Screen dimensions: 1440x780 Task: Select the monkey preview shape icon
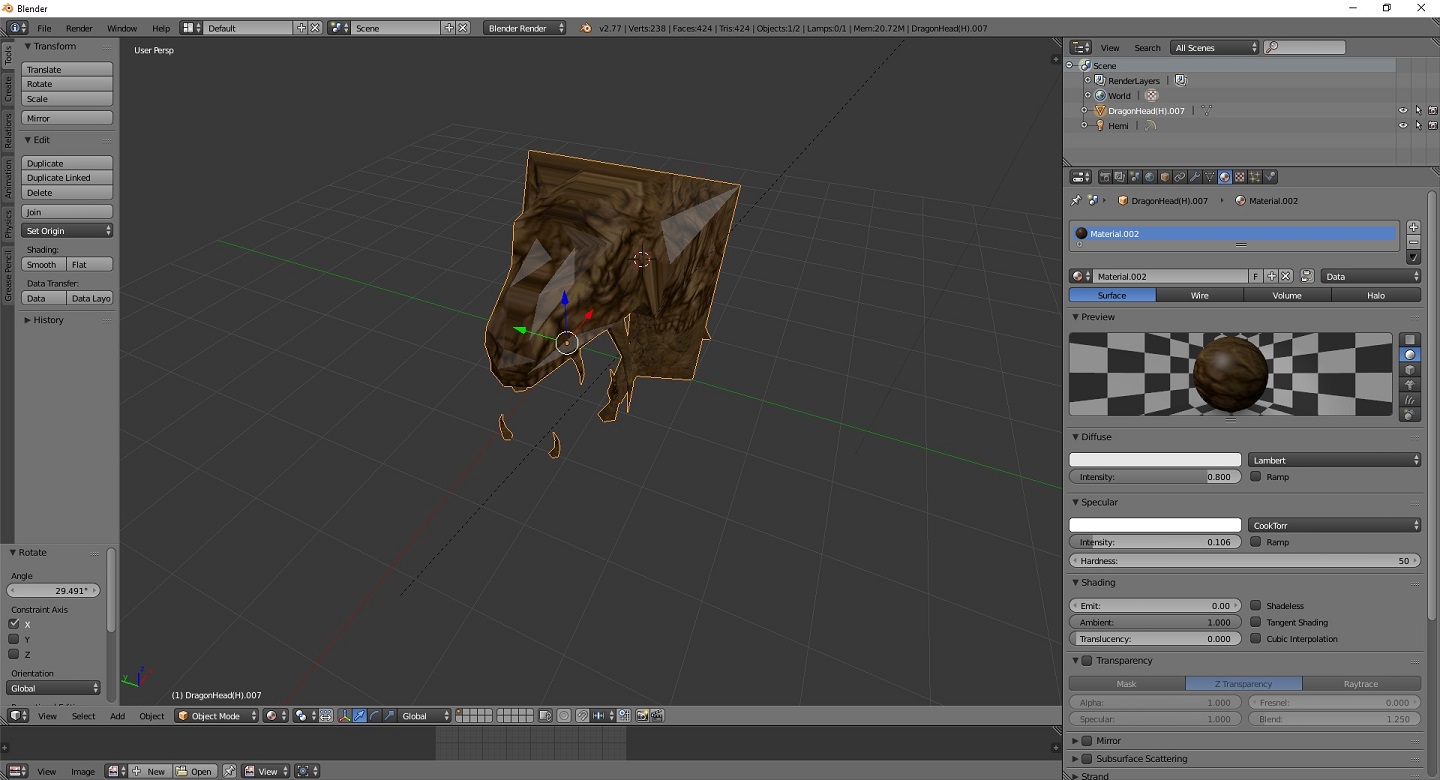[x=1410, y=385]
